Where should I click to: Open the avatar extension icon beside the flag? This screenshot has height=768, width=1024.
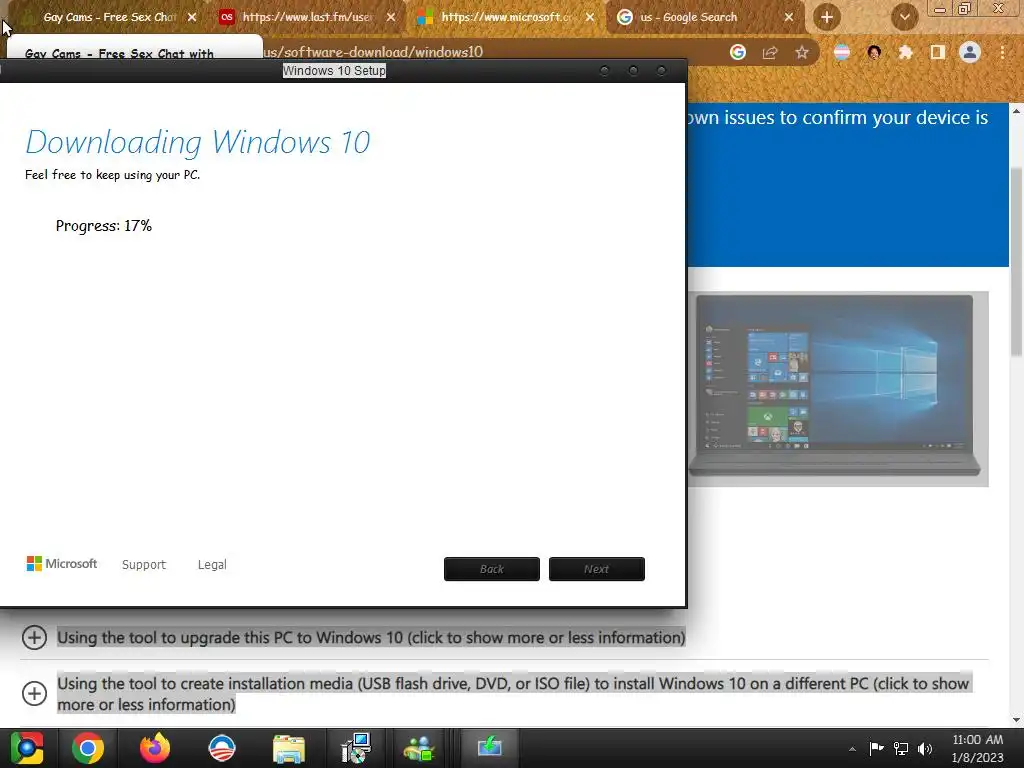pyautogui.click(x=874, y=52)
